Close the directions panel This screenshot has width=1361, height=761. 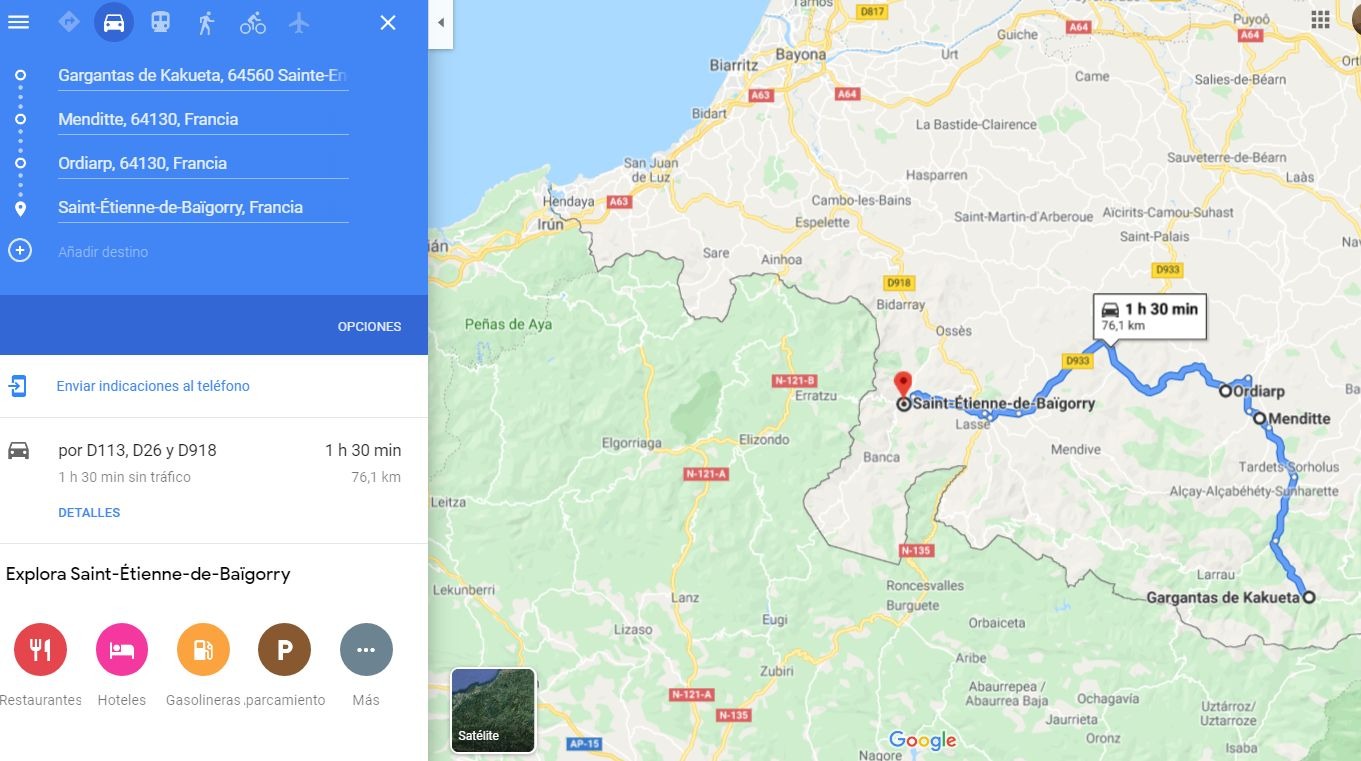click(x=388, y=22)
